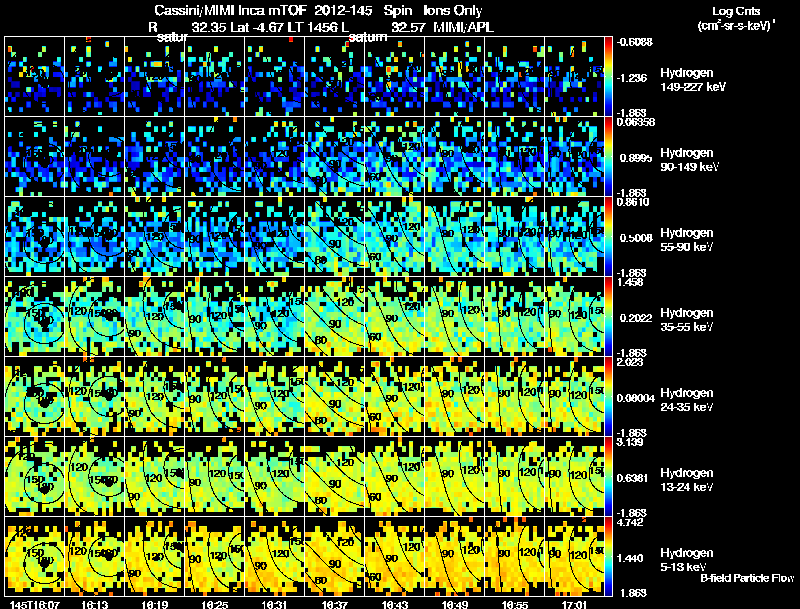Click the 16:31 time label
Viewport: 800px width, 609px height.
coord(274,604)
